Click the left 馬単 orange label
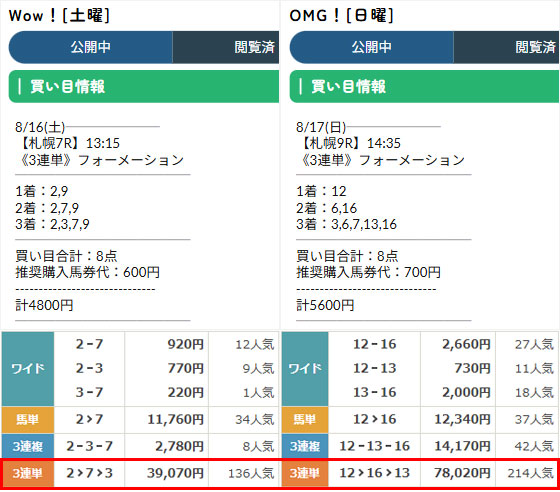Viewport: 560px width, 492px height. pos(28,420)
